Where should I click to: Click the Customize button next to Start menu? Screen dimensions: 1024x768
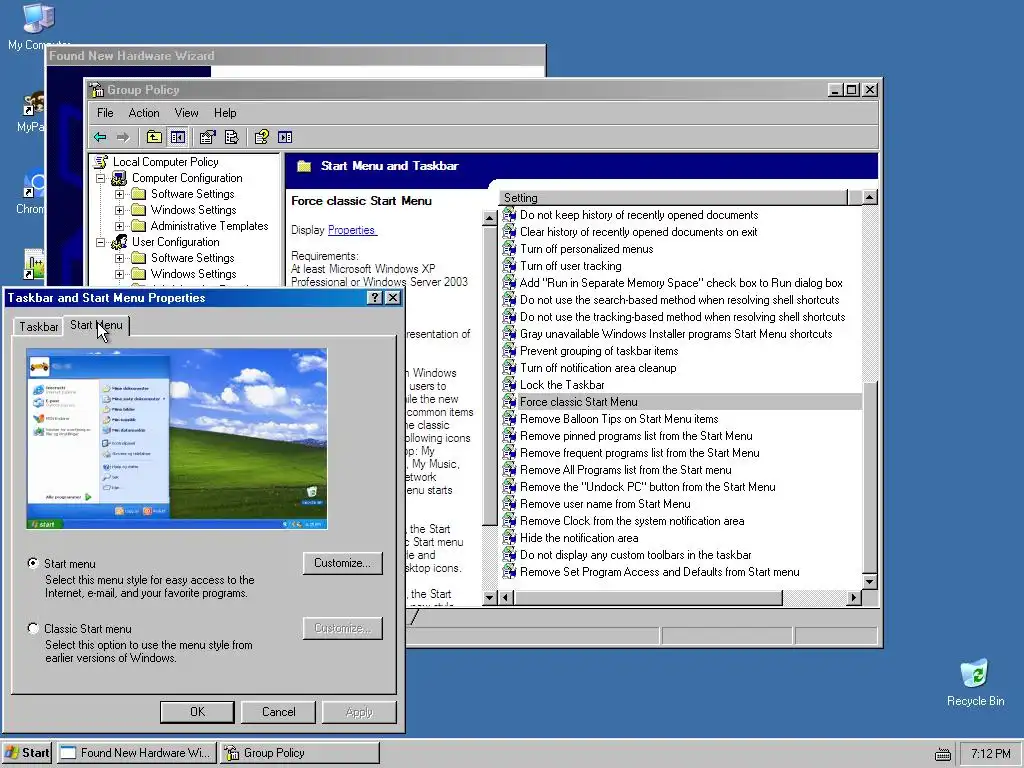click(x=343, y=563)
